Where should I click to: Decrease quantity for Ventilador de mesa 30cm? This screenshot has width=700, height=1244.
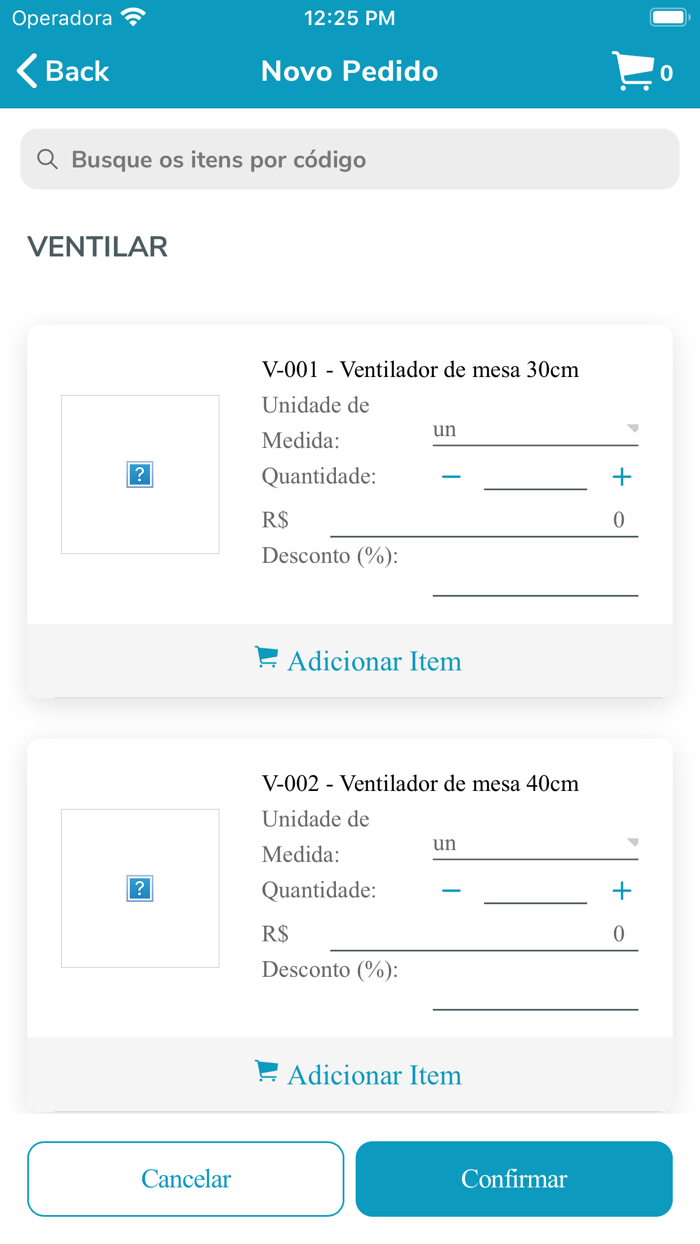coord(451,477)
